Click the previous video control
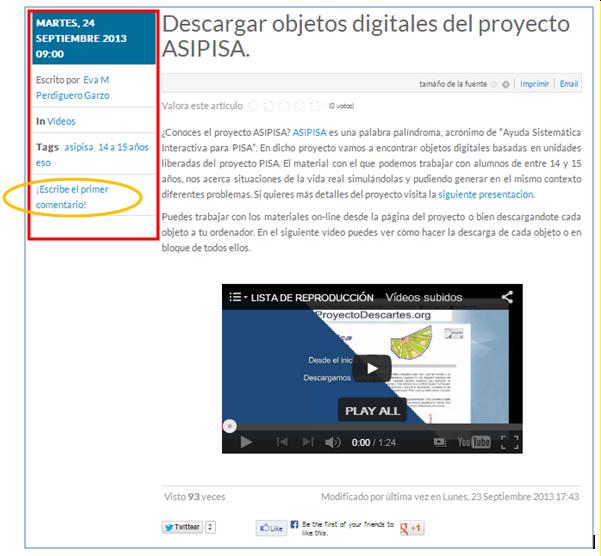601x556 pixels. coord(282,442)
